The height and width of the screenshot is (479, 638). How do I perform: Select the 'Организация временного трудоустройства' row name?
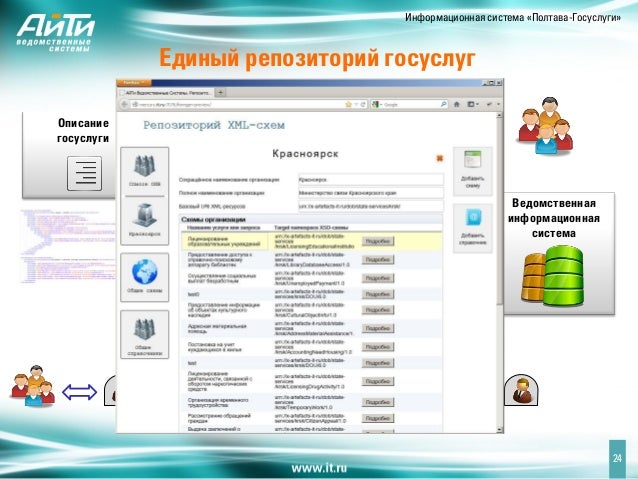tap(218, 402)
